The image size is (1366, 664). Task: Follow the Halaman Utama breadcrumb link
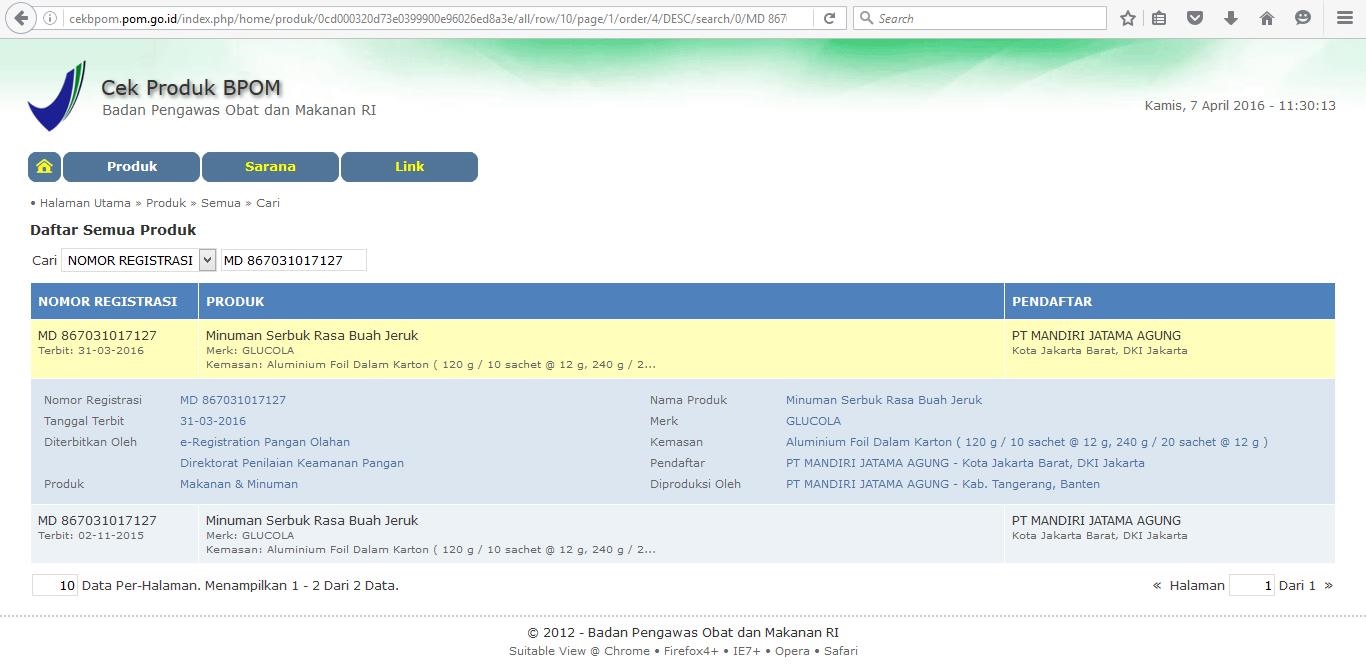click(85, 203)
